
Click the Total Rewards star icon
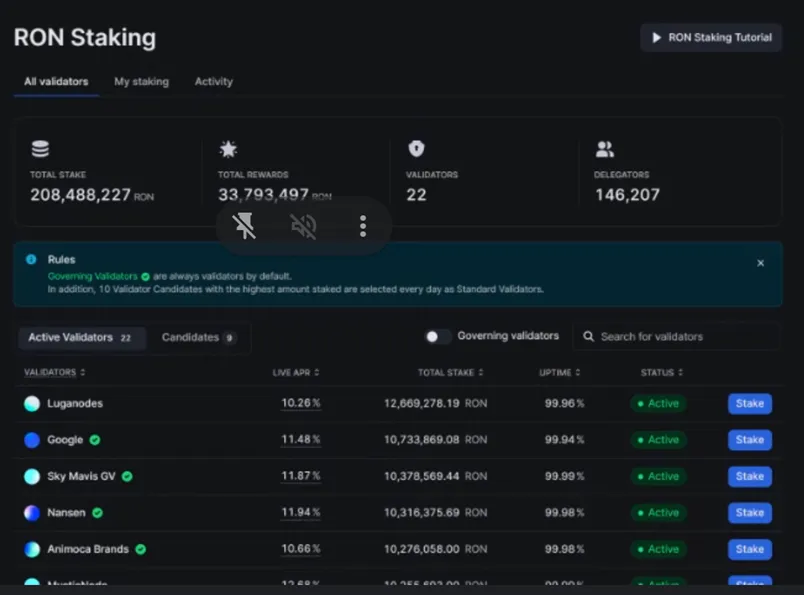click(x=228, y=149)
